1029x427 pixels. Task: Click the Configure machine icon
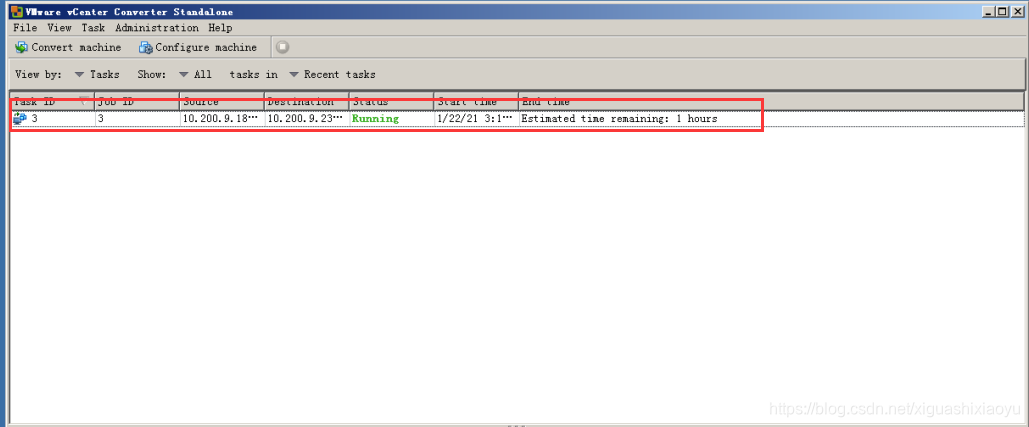click(x=146, y=47)
